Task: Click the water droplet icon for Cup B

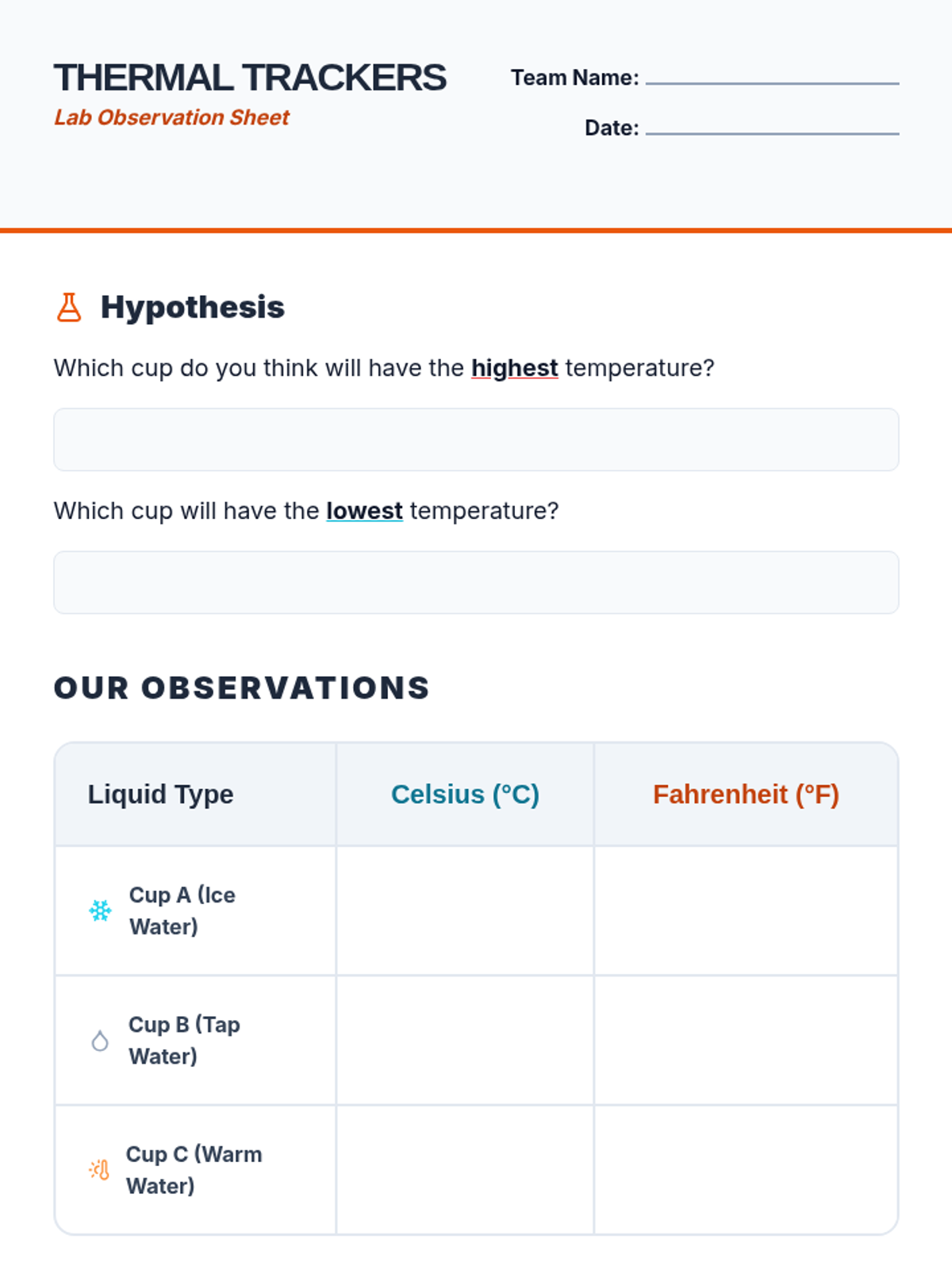Action: [100, 1041]
